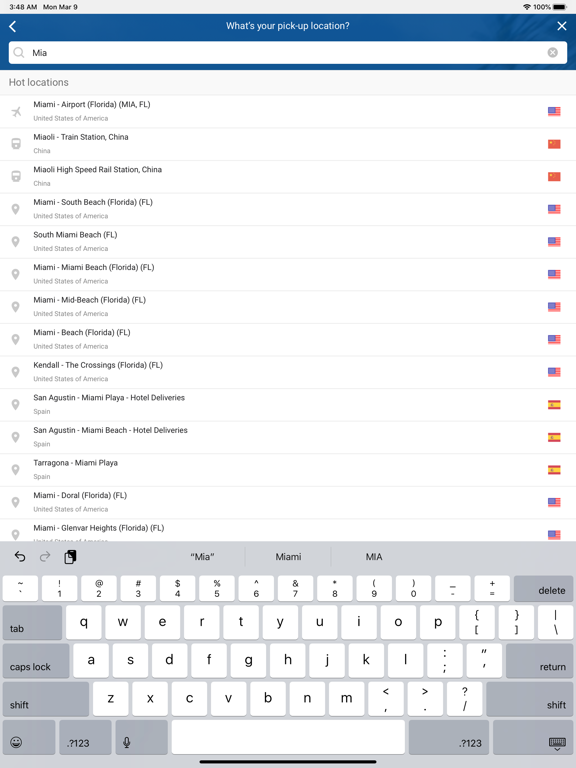576x768 pixels.
Task: Tap the left .?123 key
Action: [85, 737]
